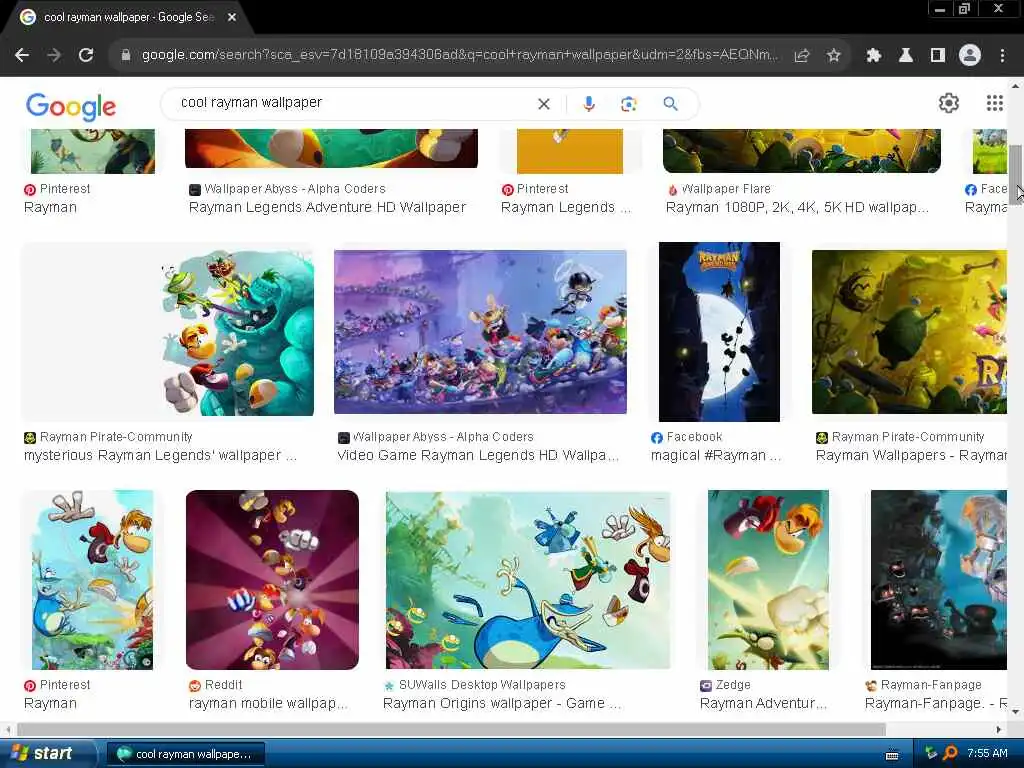This screenshot has width=1024, height=768.
Task: View the teal monster Rayman Legends thumbnail
Action: coord(168,332)
